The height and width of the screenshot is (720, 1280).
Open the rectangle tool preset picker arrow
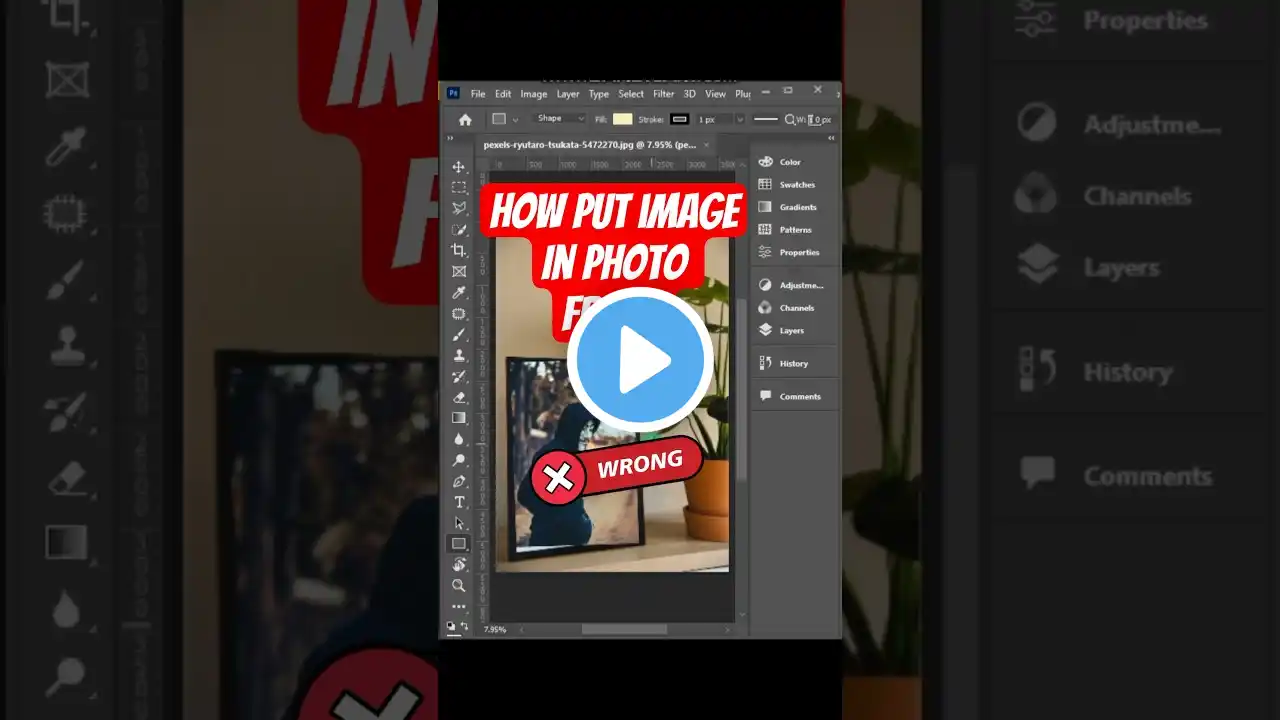pyautogui.click(x=516, y=119)
